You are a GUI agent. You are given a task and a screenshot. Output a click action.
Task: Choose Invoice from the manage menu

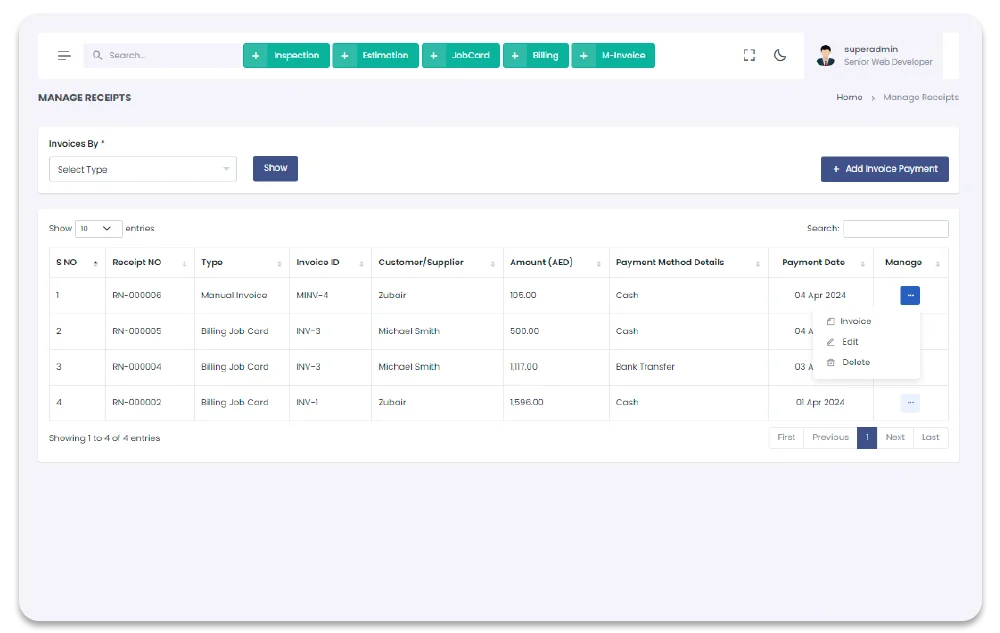click(x=855, y=322)
